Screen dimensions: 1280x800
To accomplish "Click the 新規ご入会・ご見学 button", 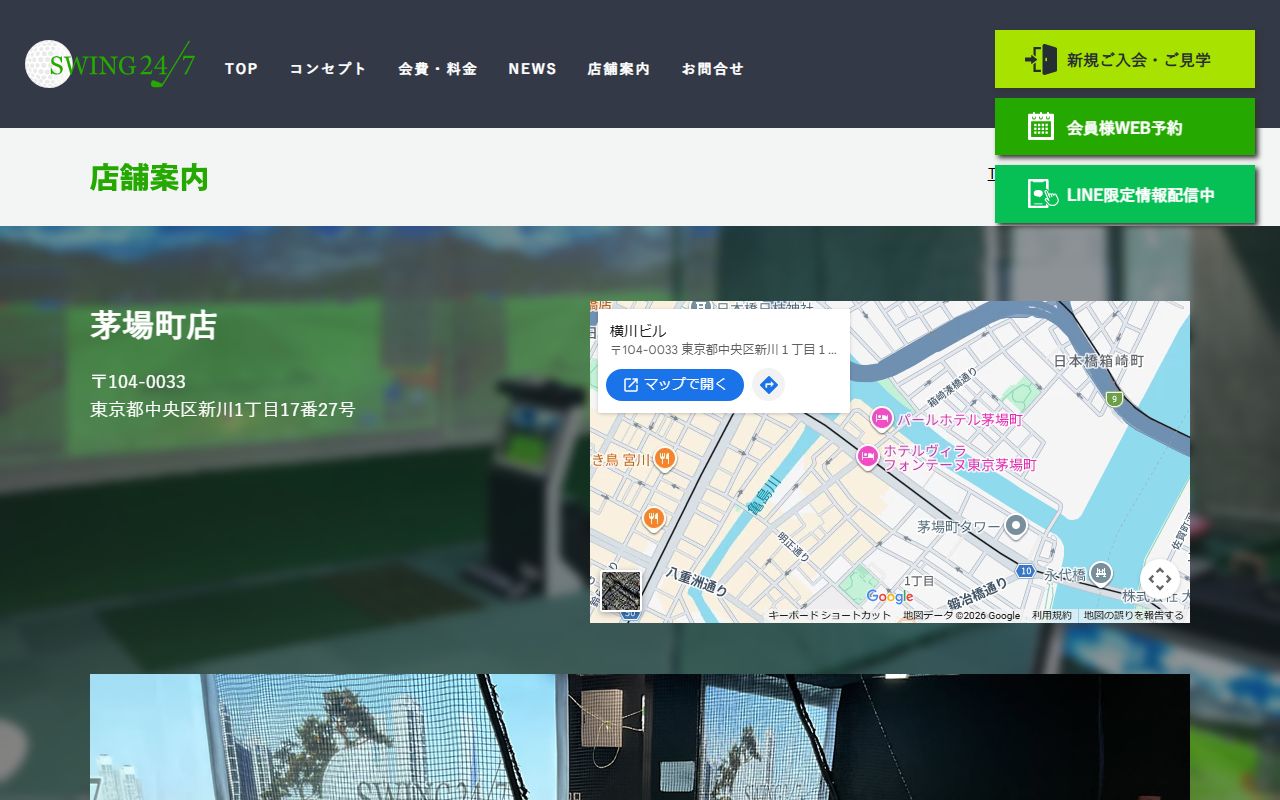I will pos(1125,59).
